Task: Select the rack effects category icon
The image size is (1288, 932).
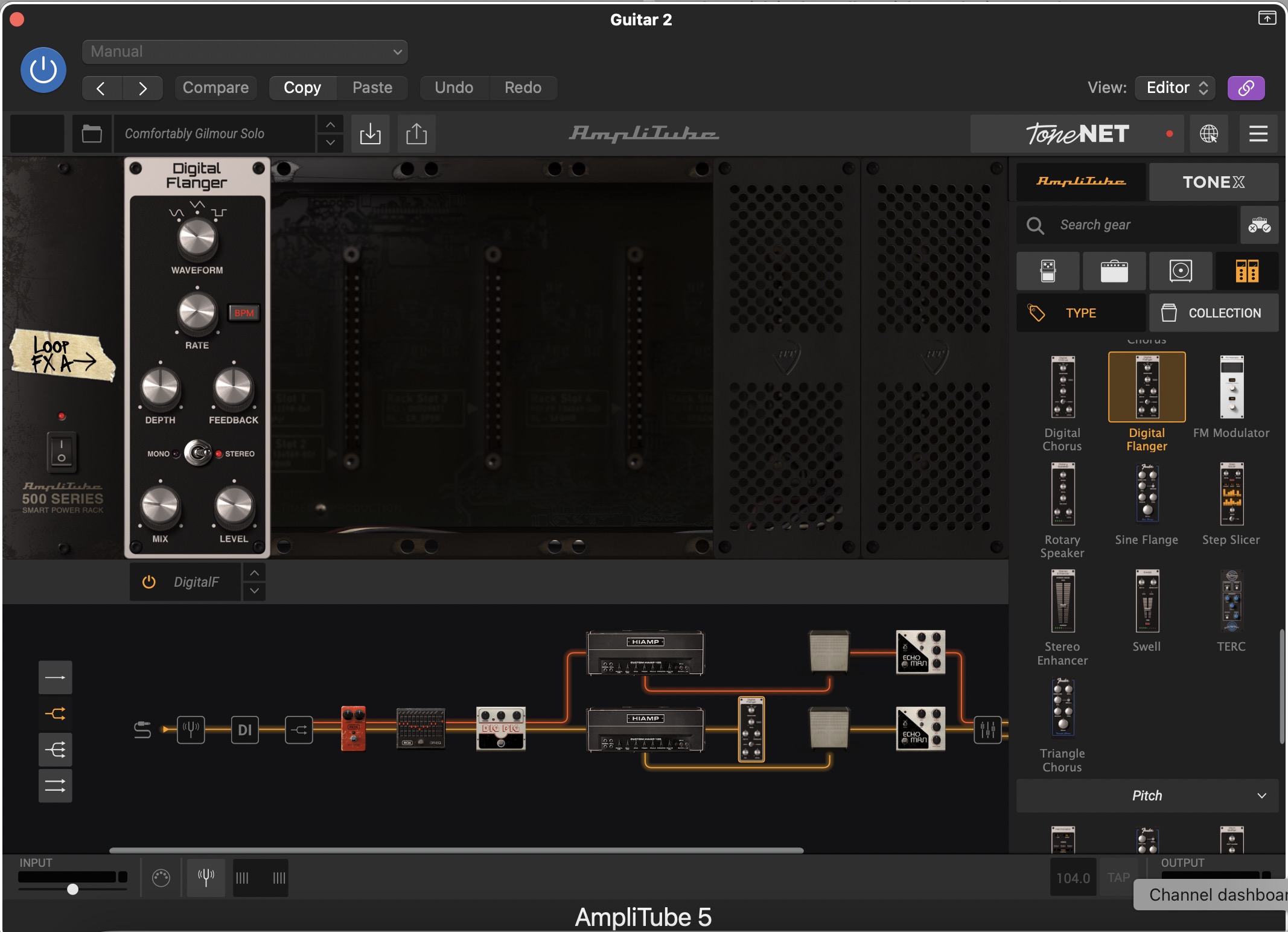Action: click(1247, 271)
